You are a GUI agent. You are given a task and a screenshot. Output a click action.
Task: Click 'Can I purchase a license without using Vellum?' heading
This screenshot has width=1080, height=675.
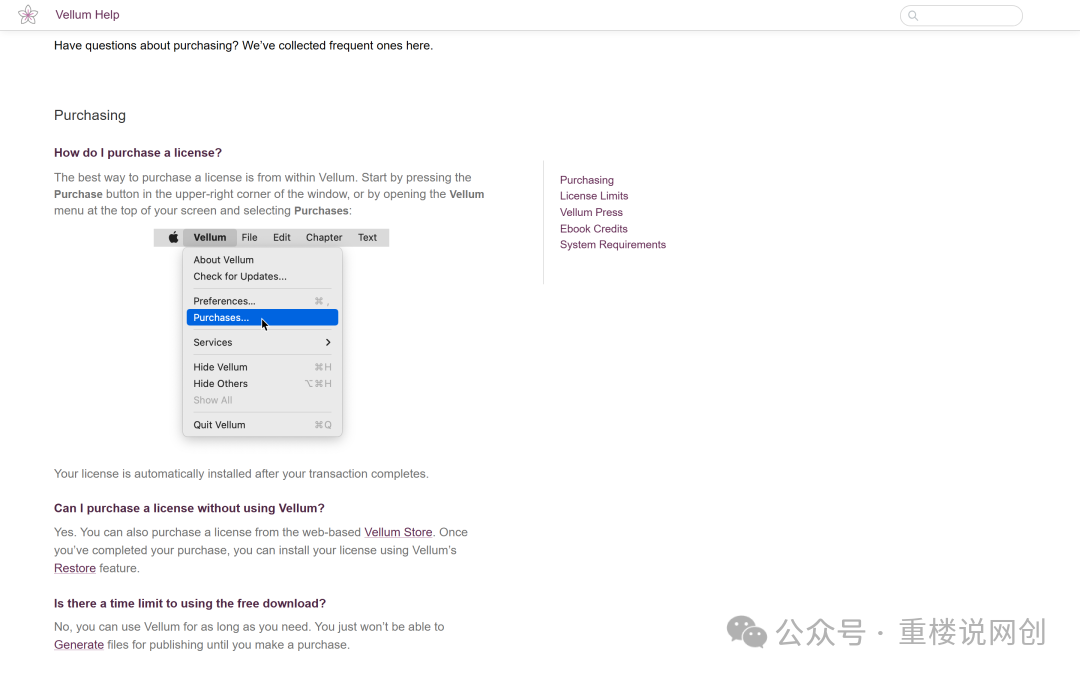click(189, 508)
